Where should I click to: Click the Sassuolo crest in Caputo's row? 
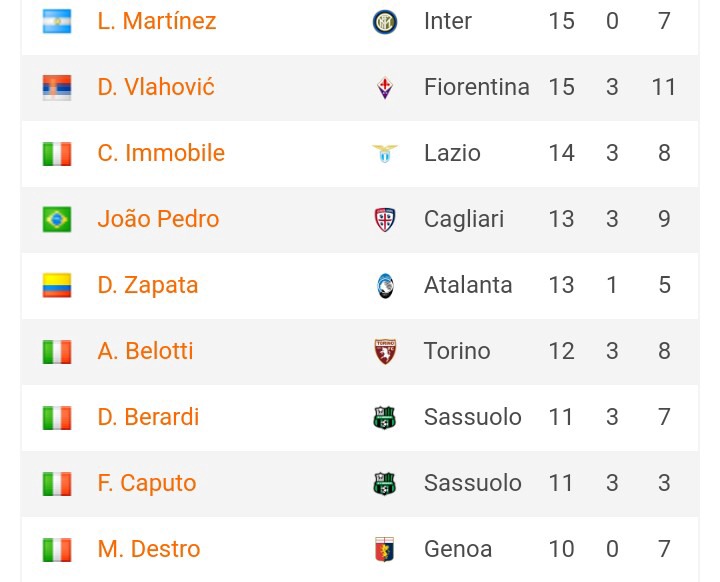click(385, 484)
